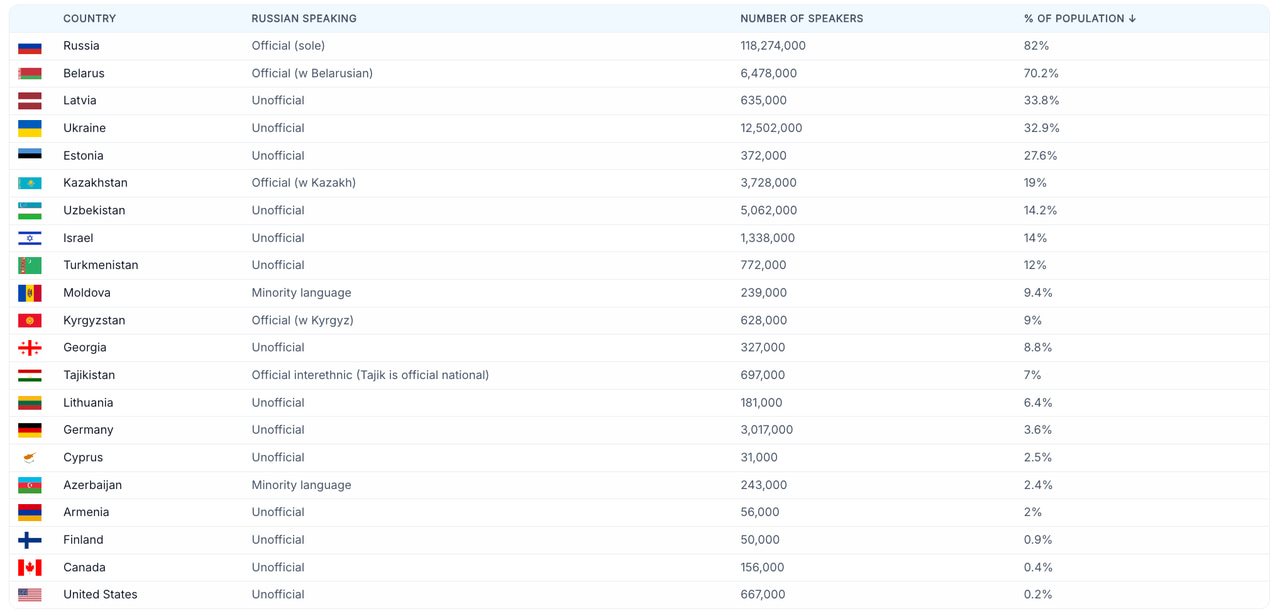Click the 32.9% population value
Image resolution: width=1280 pixels, height=616 pixels.
[1041, 129]
